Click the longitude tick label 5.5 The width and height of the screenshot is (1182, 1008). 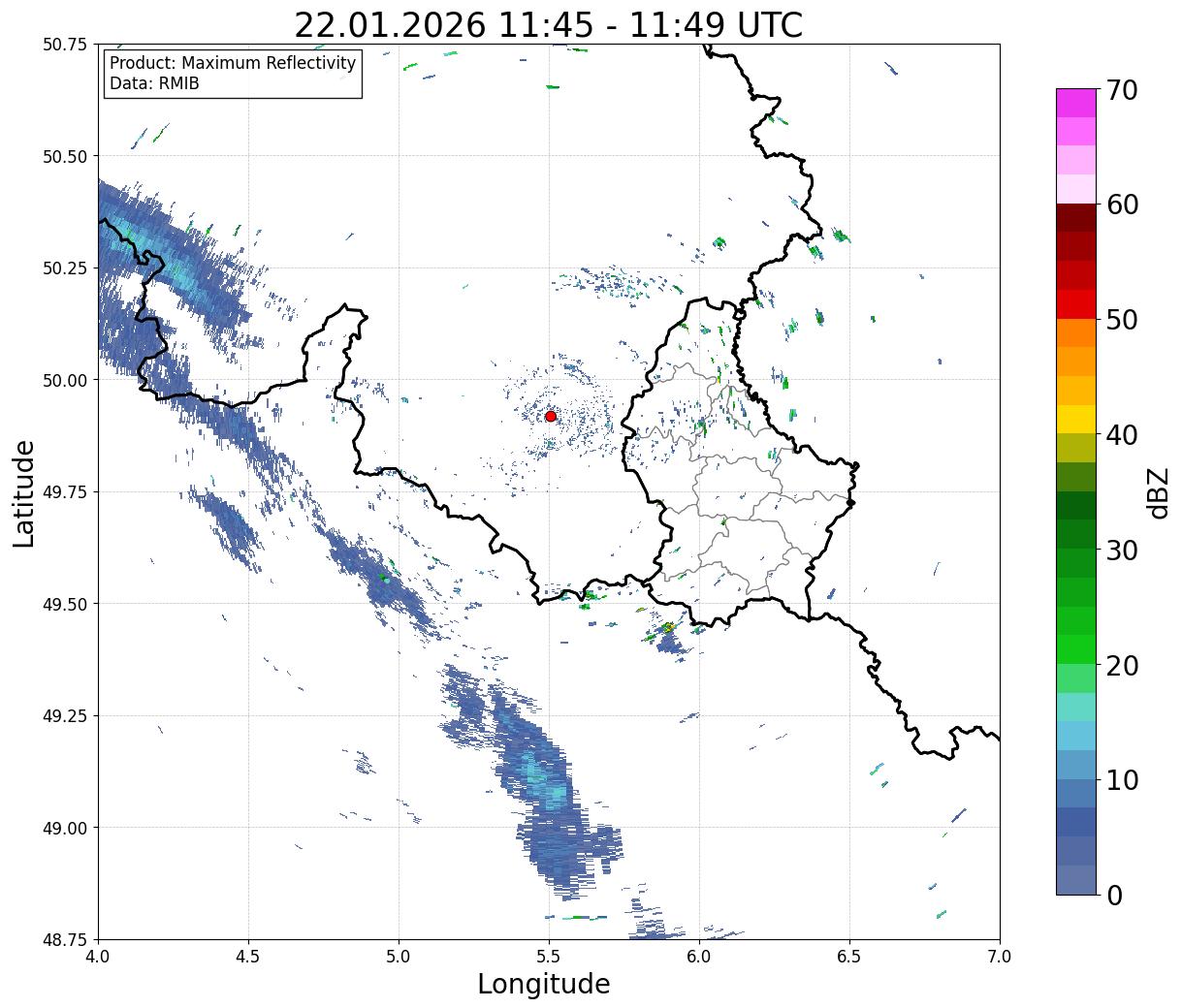click(x=549, y=957)
